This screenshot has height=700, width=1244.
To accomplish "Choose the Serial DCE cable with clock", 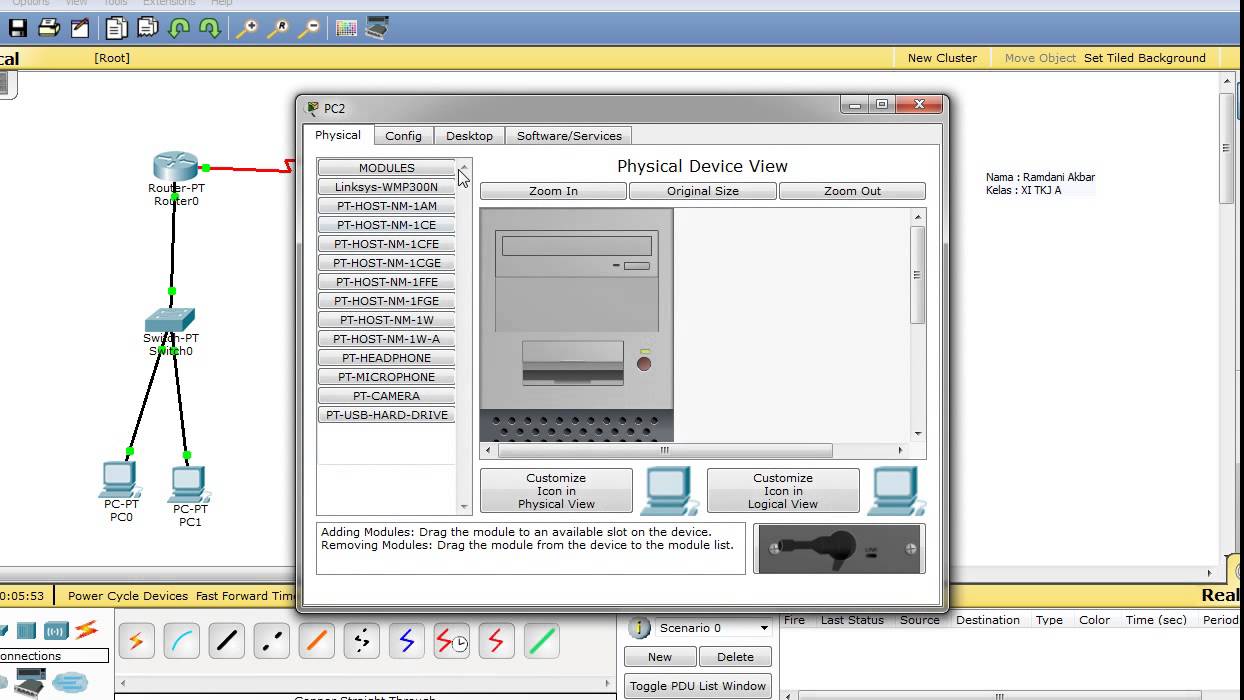I will click(451, 641).
